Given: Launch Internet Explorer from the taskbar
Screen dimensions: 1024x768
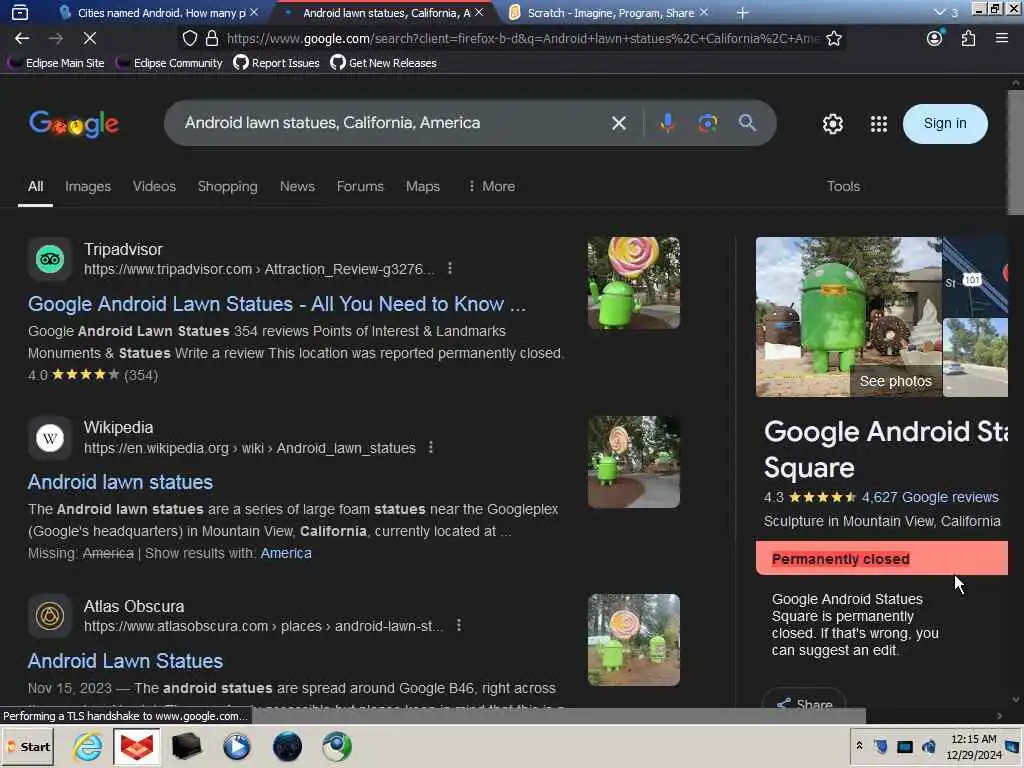Looking at the screenshot, I should tap(88, 747).
